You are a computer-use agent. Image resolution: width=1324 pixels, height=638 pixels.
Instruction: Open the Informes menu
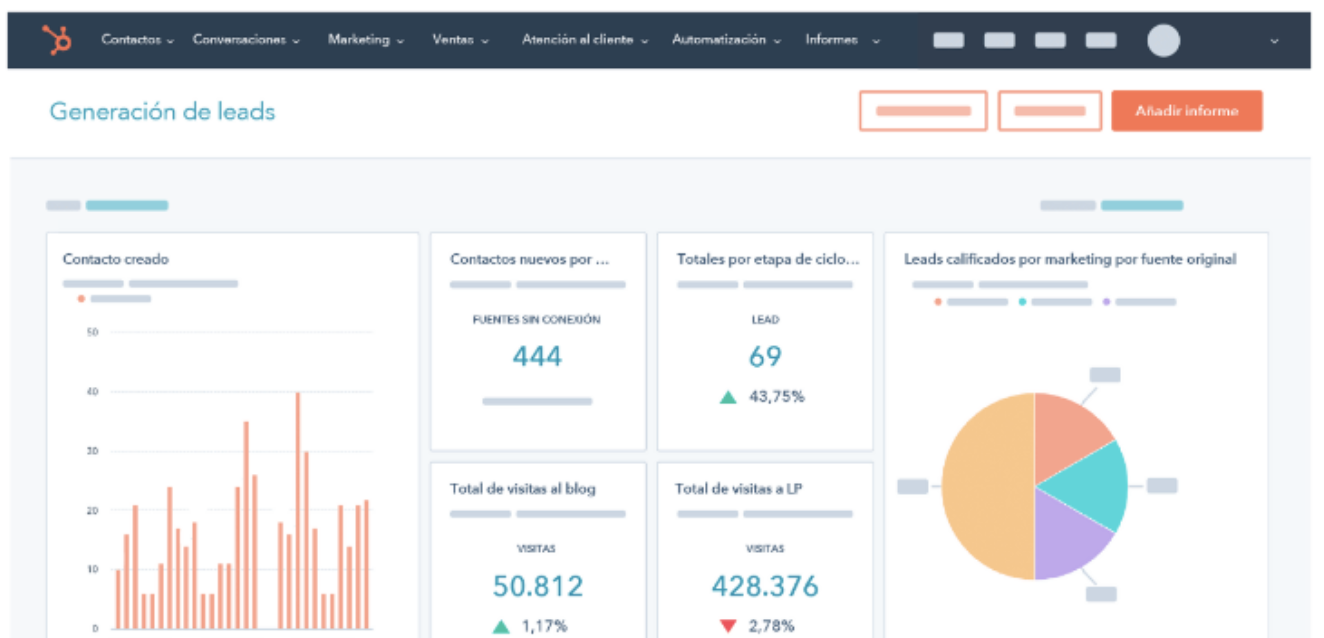pos(842,40)
